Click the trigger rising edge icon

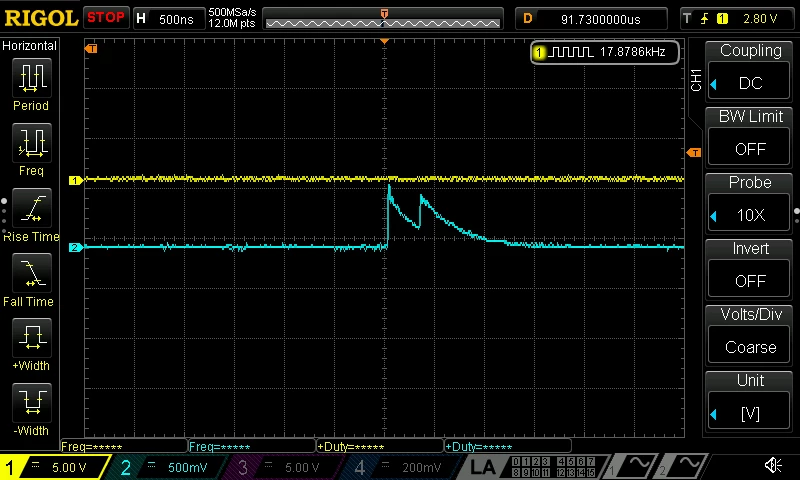tap(705, 19)
